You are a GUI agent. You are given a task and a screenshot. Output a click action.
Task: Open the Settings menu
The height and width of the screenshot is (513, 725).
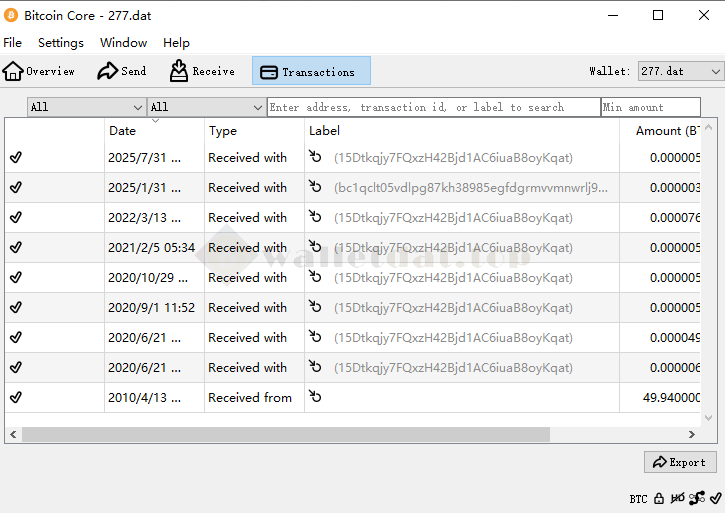click(61, 43)
